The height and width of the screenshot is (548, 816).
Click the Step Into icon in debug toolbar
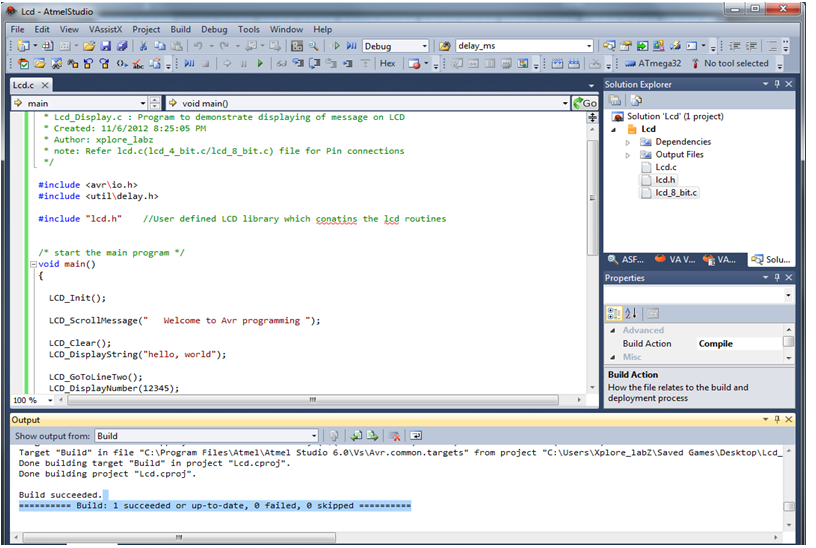click(x=298, y=63)
